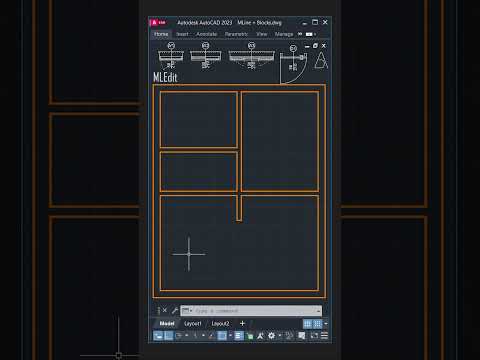Click the green status bar icon
Image resolution: width=480 pixels, height=360 pixels.
point(250,336)
